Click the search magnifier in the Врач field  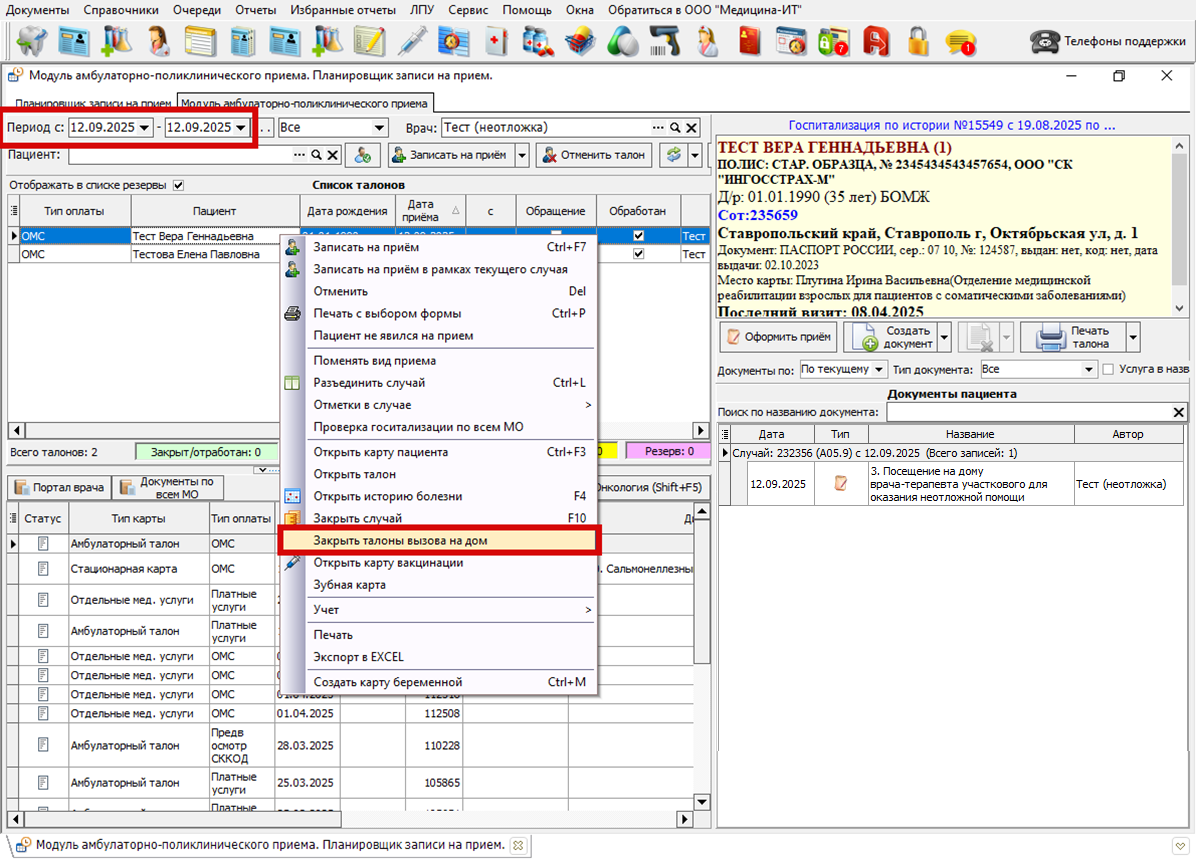[675, 128]
